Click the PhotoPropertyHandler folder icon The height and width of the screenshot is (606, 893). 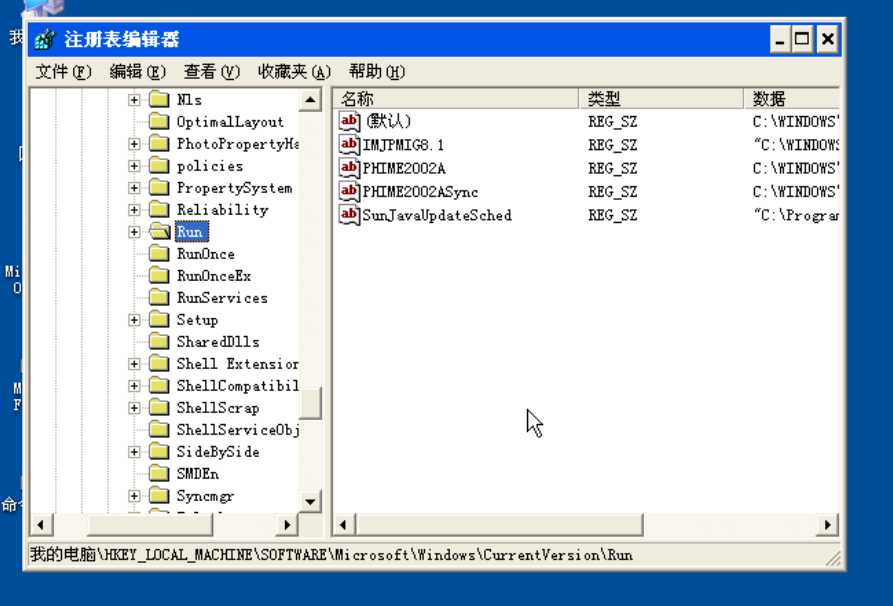tap(159, 144)
